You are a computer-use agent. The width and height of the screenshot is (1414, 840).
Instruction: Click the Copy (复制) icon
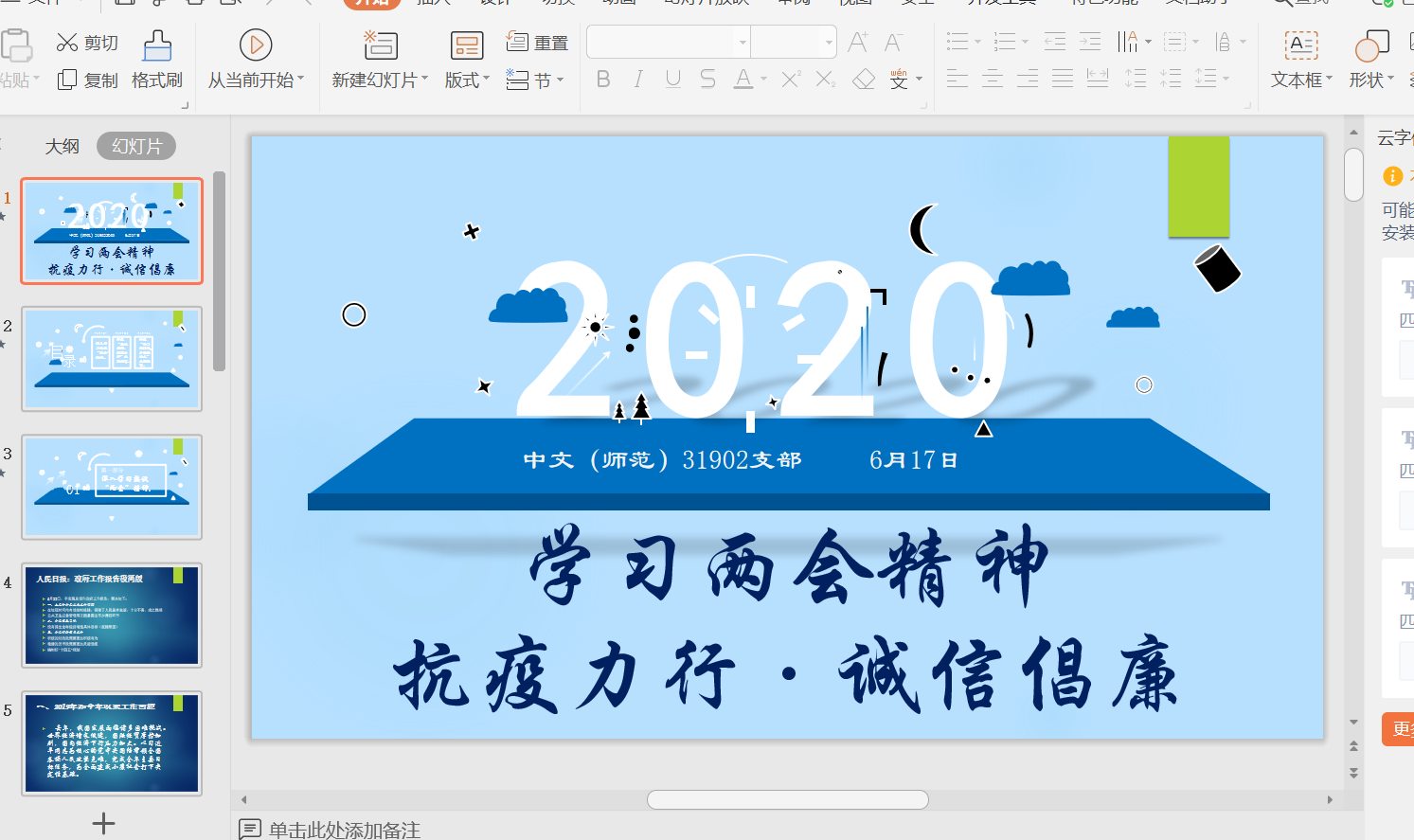coord(67,80)
